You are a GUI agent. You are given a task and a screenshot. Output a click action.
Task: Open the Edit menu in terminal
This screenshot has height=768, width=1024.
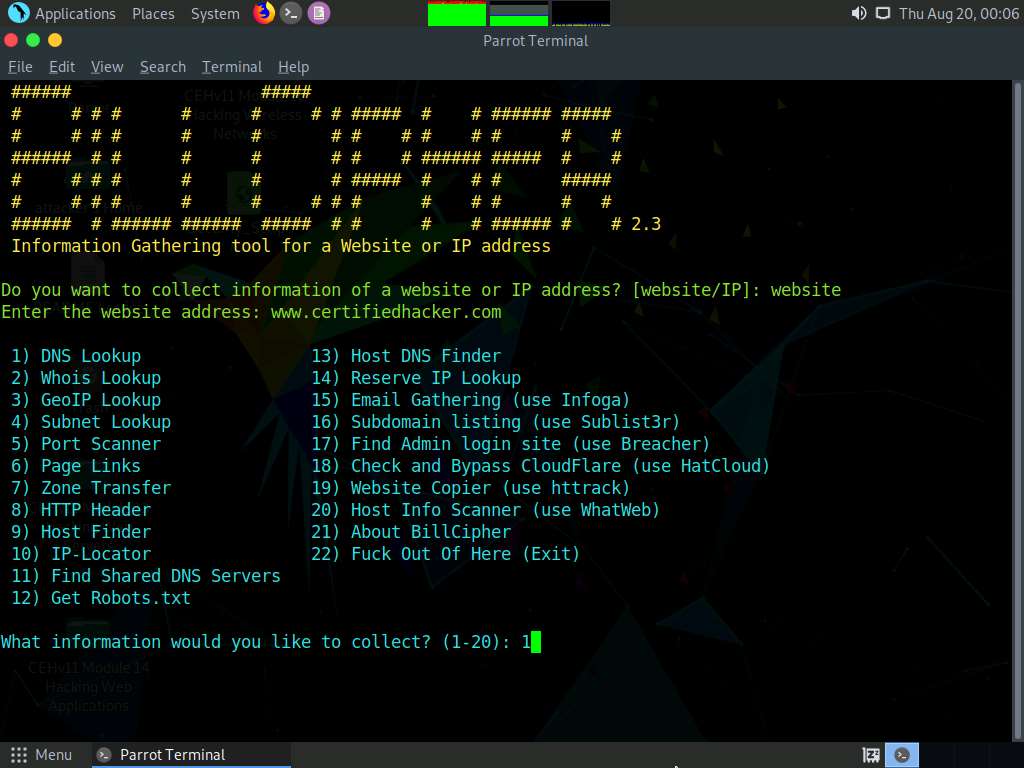pyautogui.click(x=62, y=67)
